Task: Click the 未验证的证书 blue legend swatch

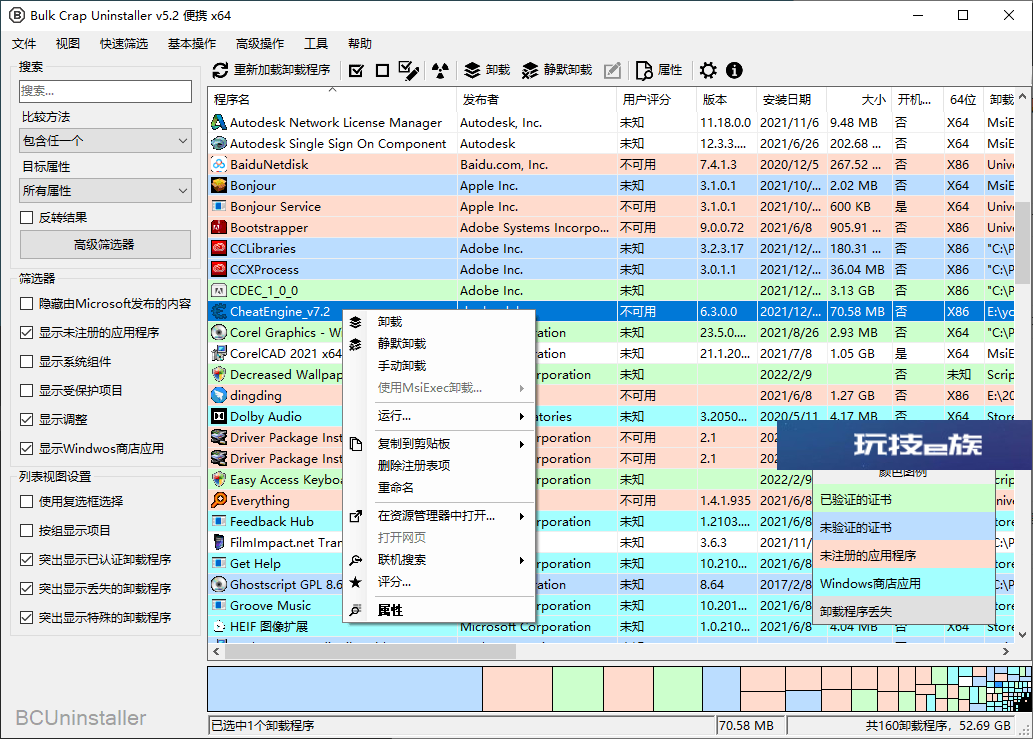Action: pyautogui.click(x=903, y=528)
